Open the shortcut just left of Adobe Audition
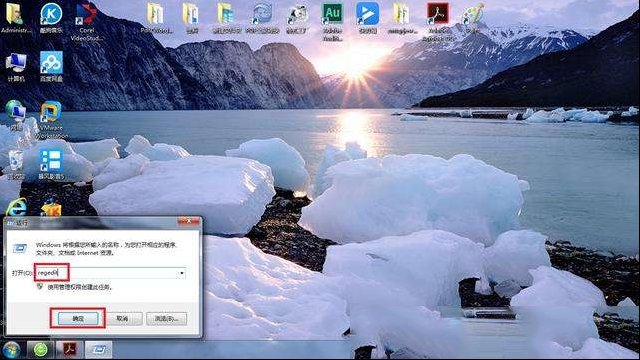The image size is (640, 360). tap(297, 18)
